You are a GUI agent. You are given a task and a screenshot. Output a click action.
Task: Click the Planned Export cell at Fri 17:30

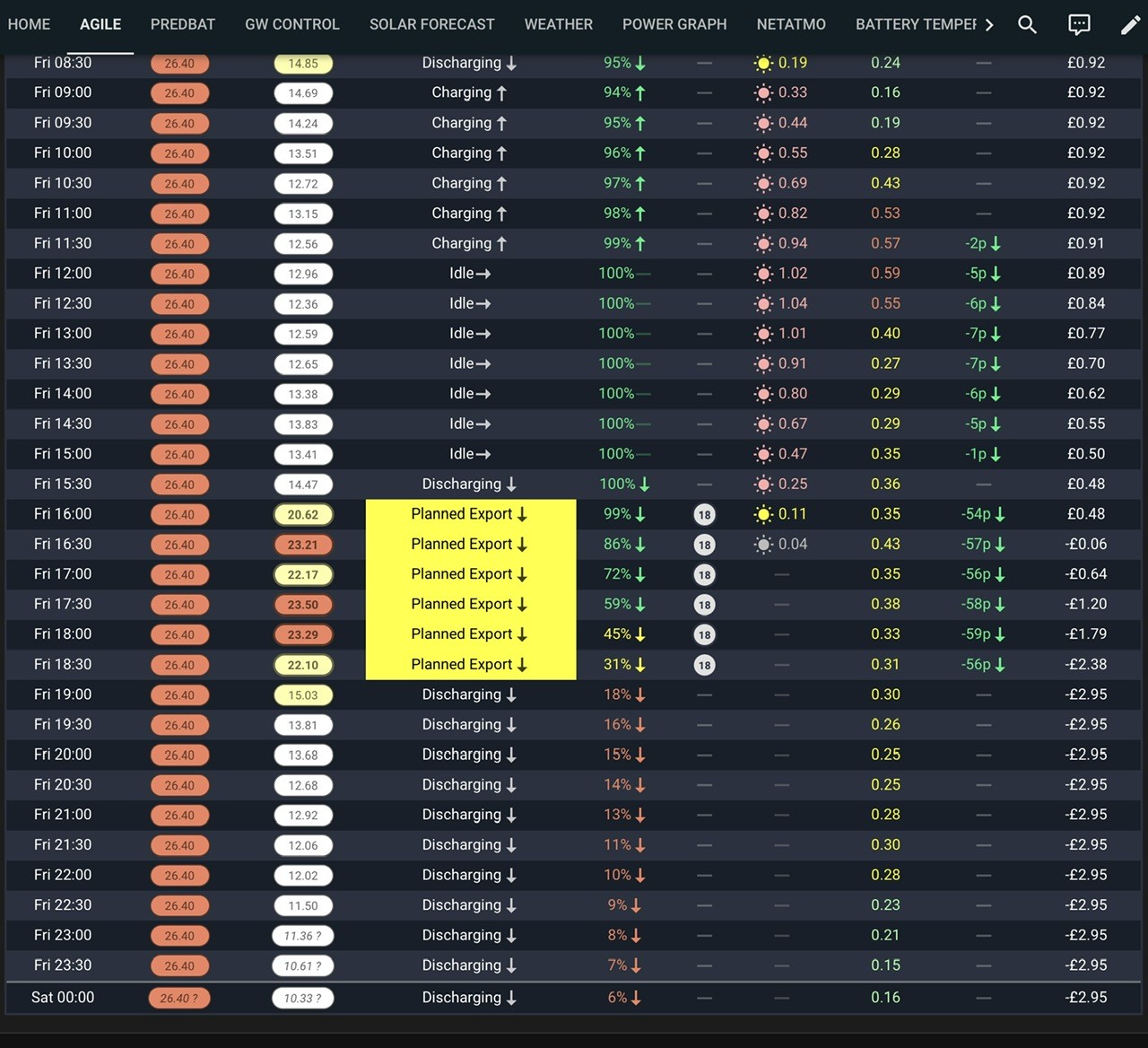(471, 605)
